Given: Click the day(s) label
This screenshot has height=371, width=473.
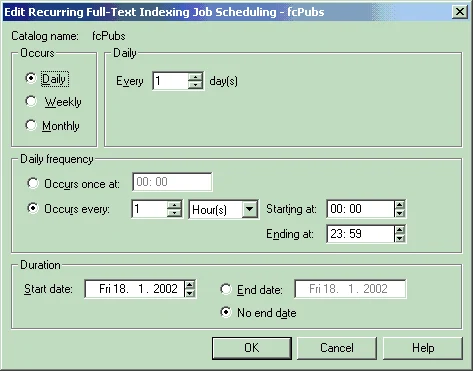Looking at the screenshot, I should coord(223,81).
